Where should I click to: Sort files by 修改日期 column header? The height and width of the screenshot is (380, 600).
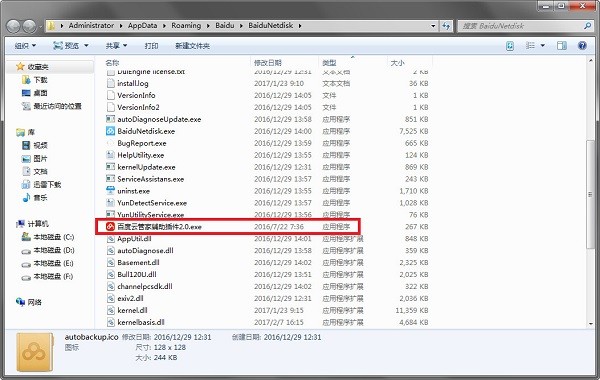(x=268, y=63)
